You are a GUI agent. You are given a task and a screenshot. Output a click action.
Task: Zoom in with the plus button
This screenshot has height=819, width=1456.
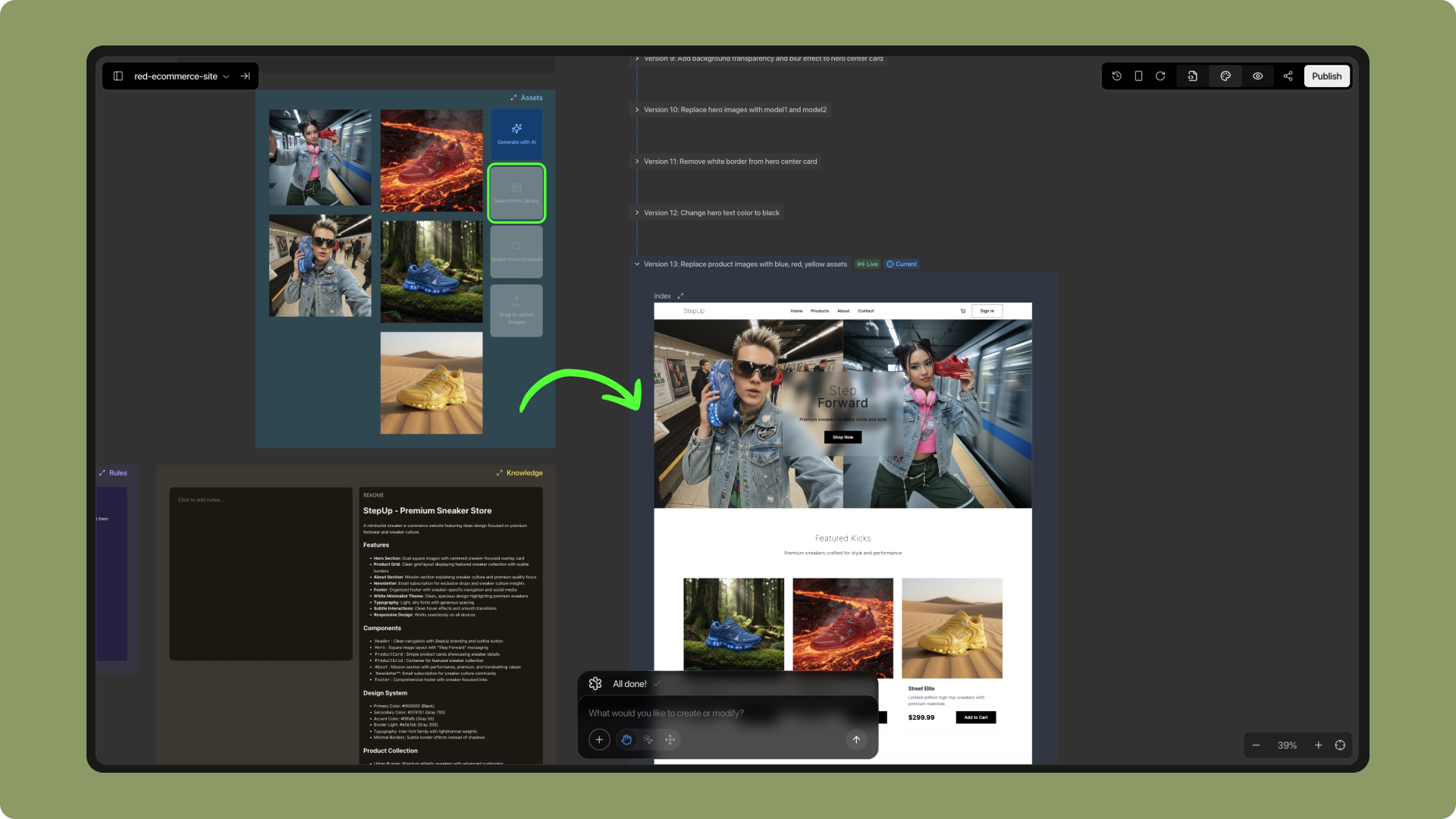tap(1319, 745)
